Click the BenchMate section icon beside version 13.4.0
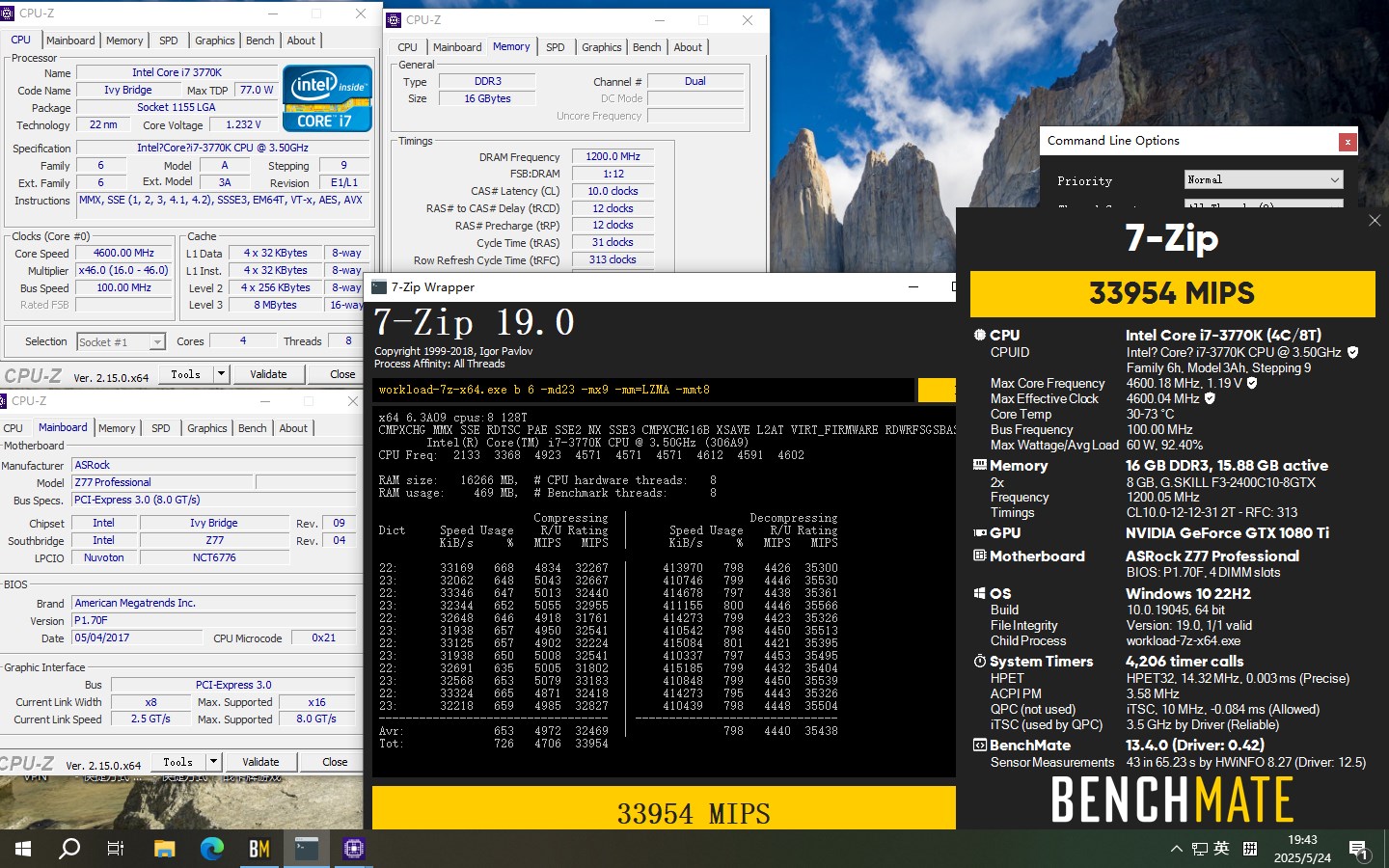 coord(980,745)
